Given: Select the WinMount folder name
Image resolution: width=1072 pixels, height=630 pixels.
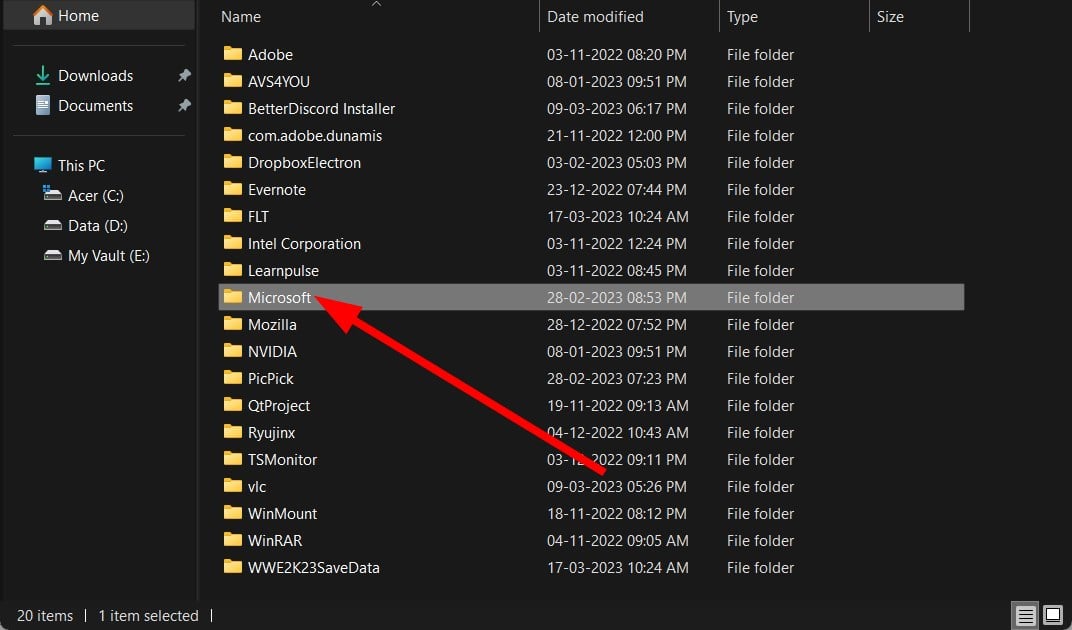Looking at the screenshot, I should (x=282, y=514).
